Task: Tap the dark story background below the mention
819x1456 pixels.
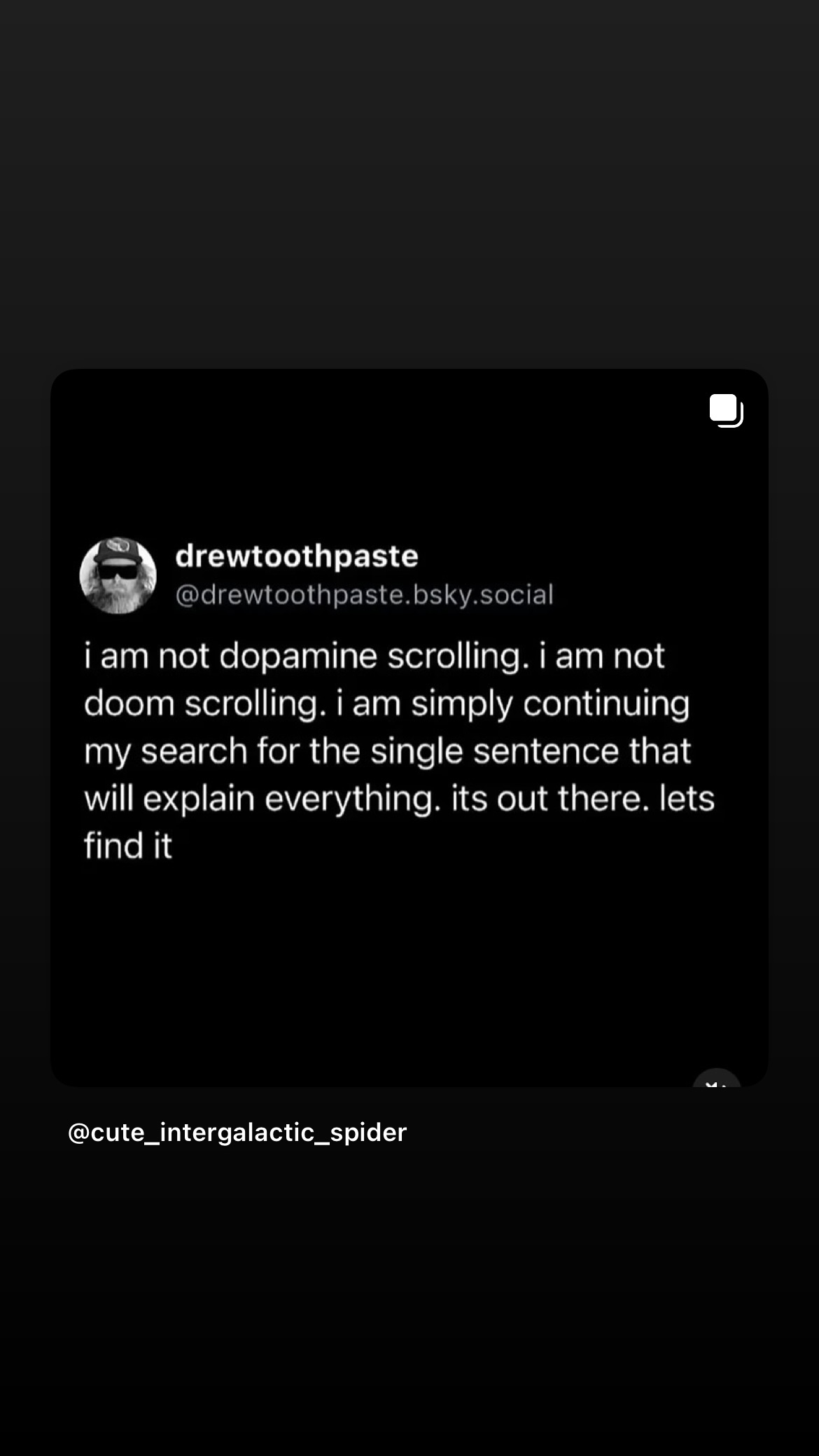Action: pos(409,1302)
